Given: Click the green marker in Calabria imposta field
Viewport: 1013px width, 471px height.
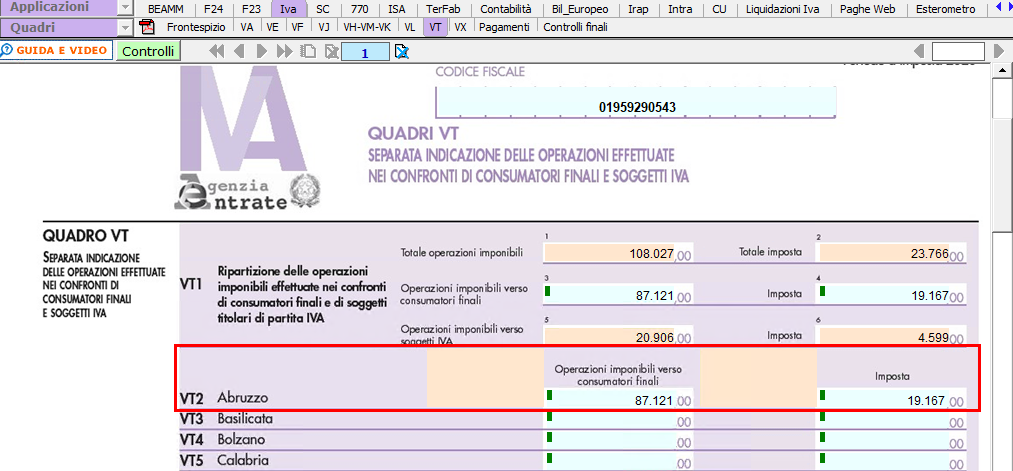Looking at the screenshot, I should point(823,457).
